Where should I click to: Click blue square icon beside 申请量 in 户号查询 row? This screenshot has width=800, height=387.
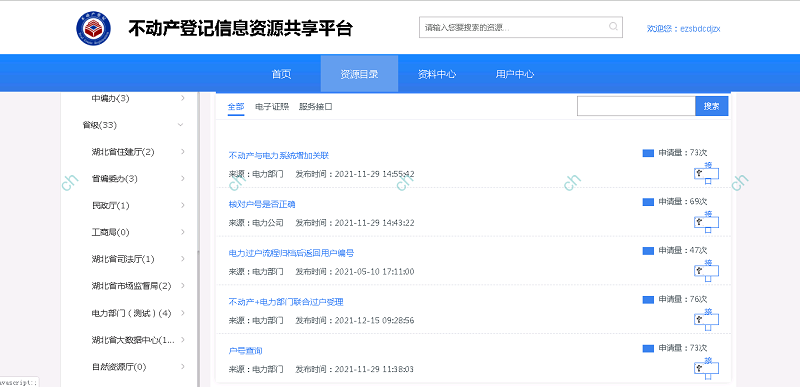coord(648,349)
